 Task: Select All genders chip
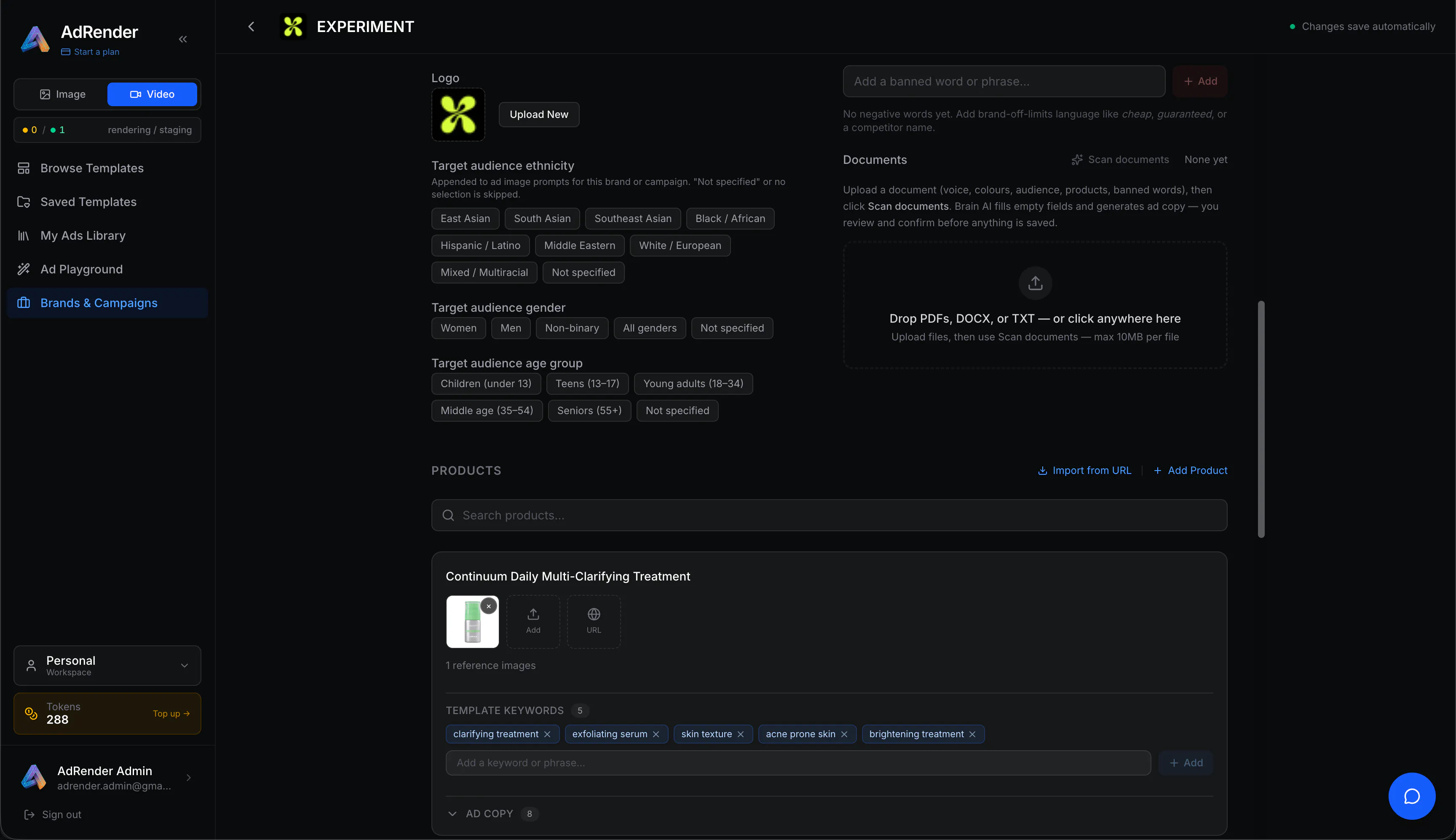[x=650, y=328]
